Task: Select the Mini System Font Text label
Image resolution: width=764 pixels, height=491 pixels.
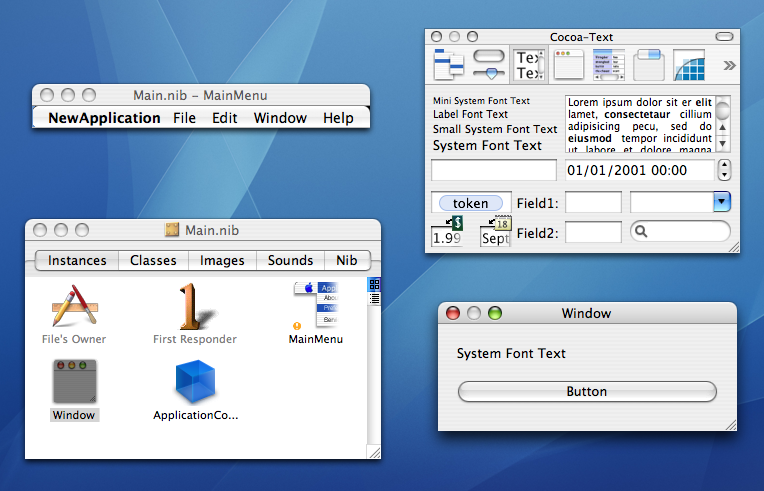Action: (x=481, y=101)
